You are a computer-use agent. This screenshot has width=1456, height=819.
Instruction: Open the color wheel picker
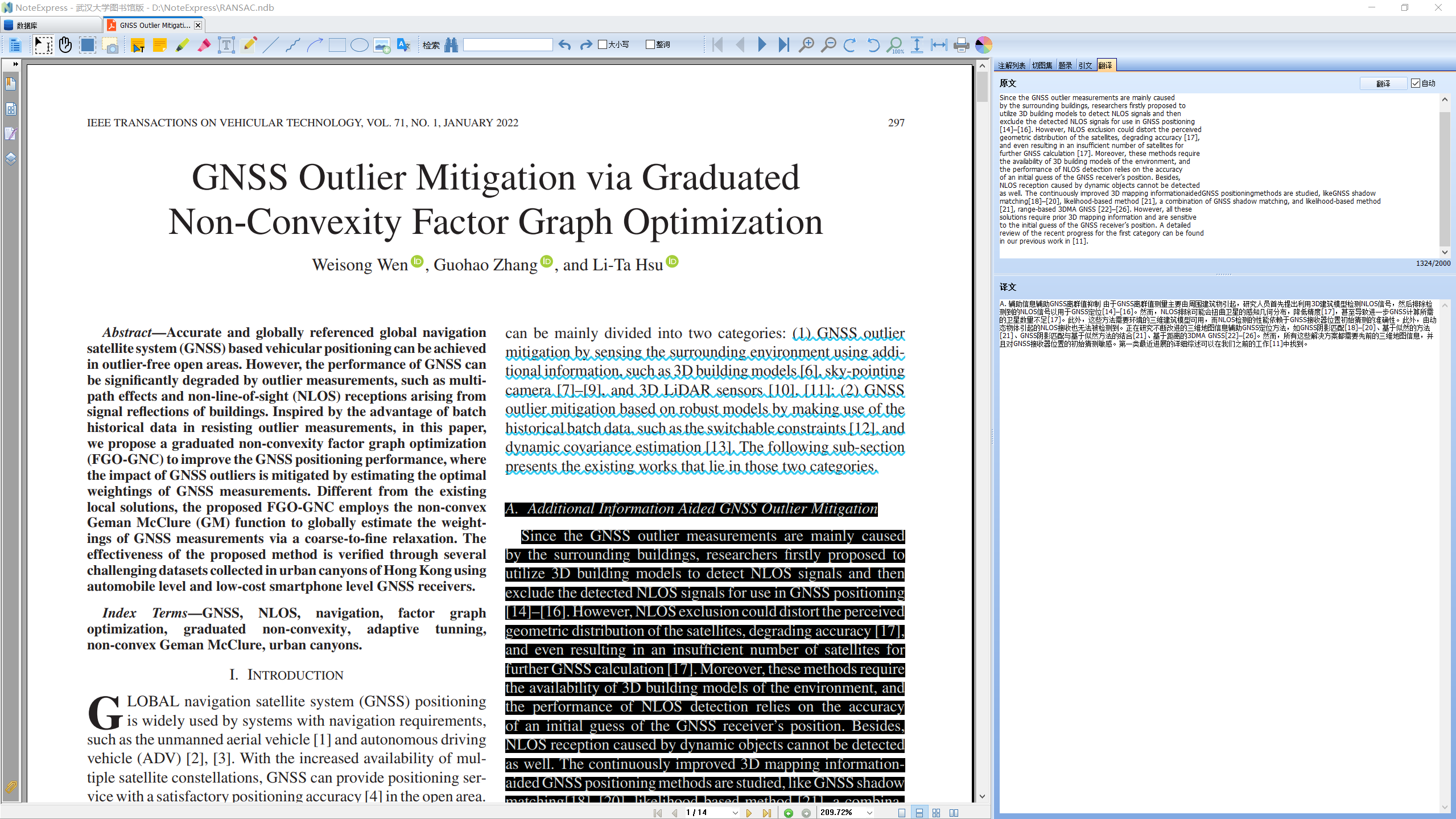(x=984, y=45)
